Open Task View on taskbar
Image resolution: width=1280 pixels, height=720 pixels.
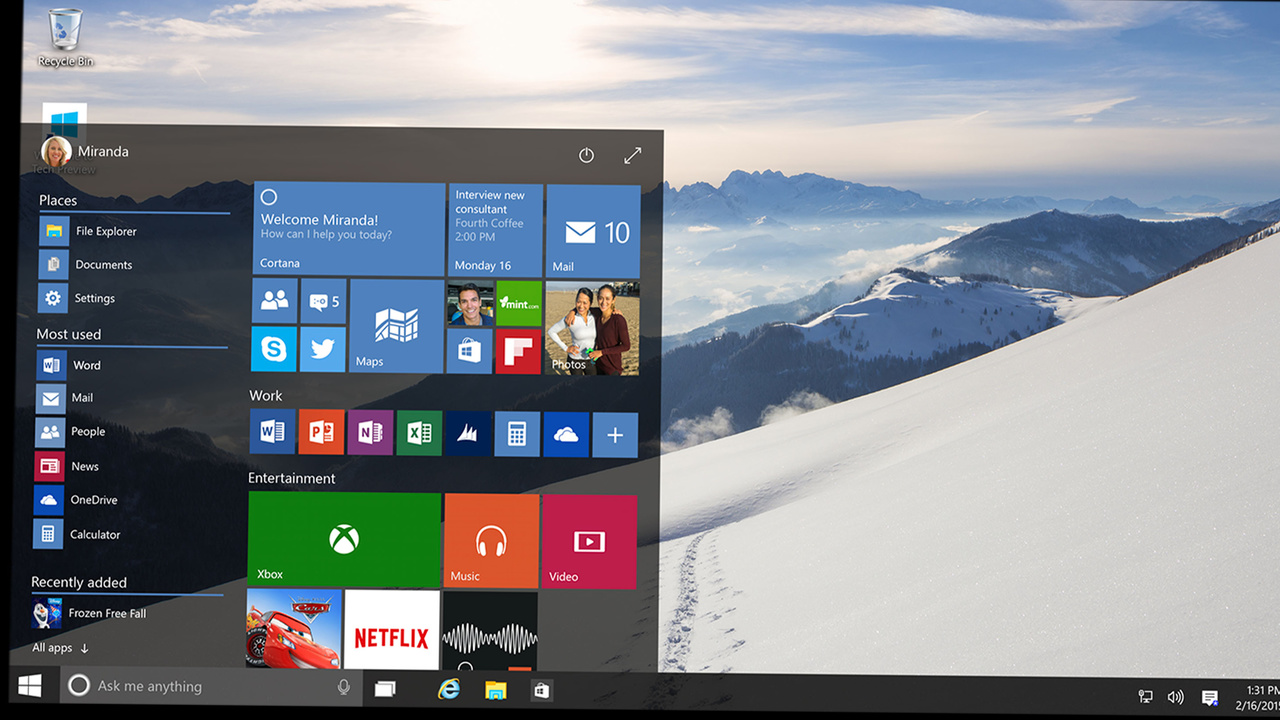385,689
